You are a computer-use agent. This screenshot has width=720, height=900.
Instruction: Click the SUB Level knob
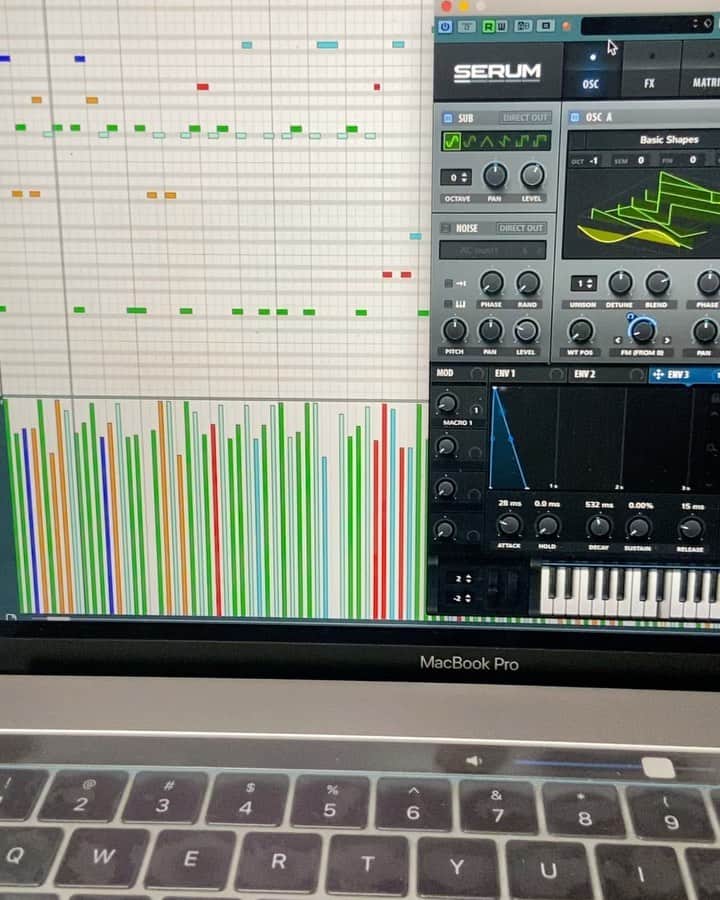[532, 175]
